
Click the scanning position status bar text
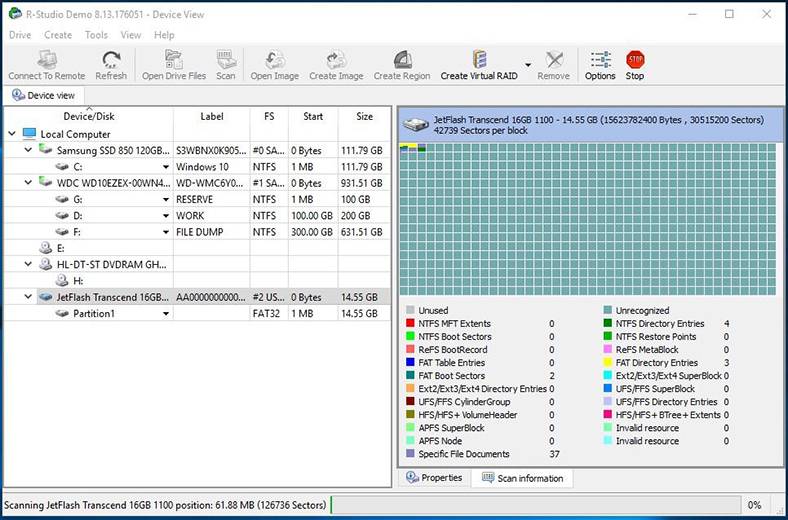[x=165, y=505]
